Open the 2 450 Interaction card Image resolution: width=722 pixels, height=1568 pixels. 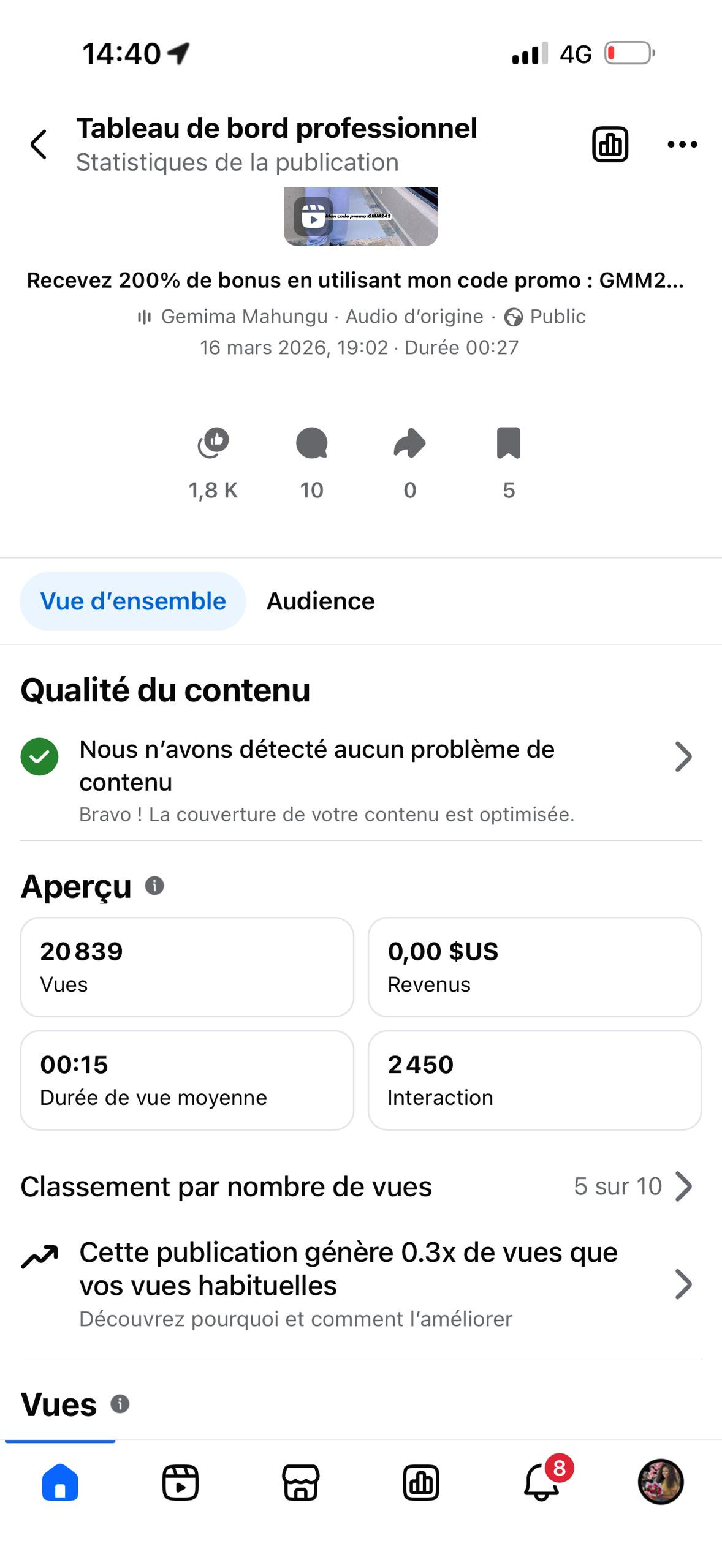[x=534, y=1080]
